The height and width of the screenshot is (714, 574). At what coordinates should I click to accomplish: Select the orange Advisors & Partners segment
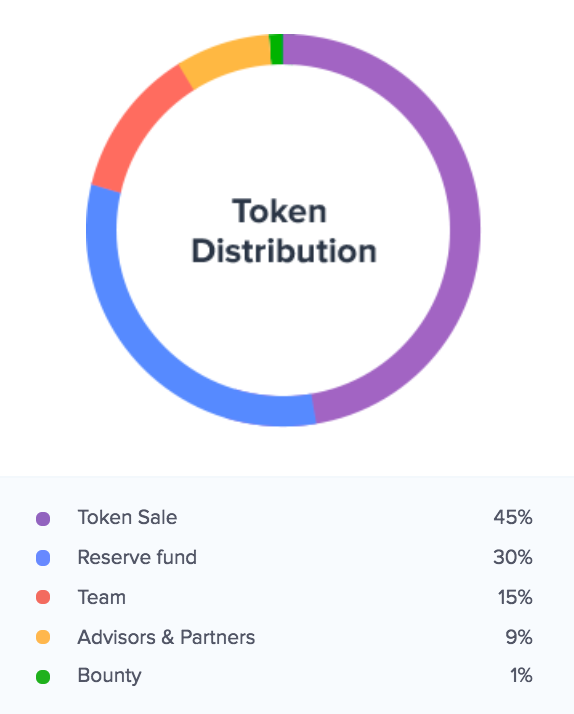pos(224,58)
